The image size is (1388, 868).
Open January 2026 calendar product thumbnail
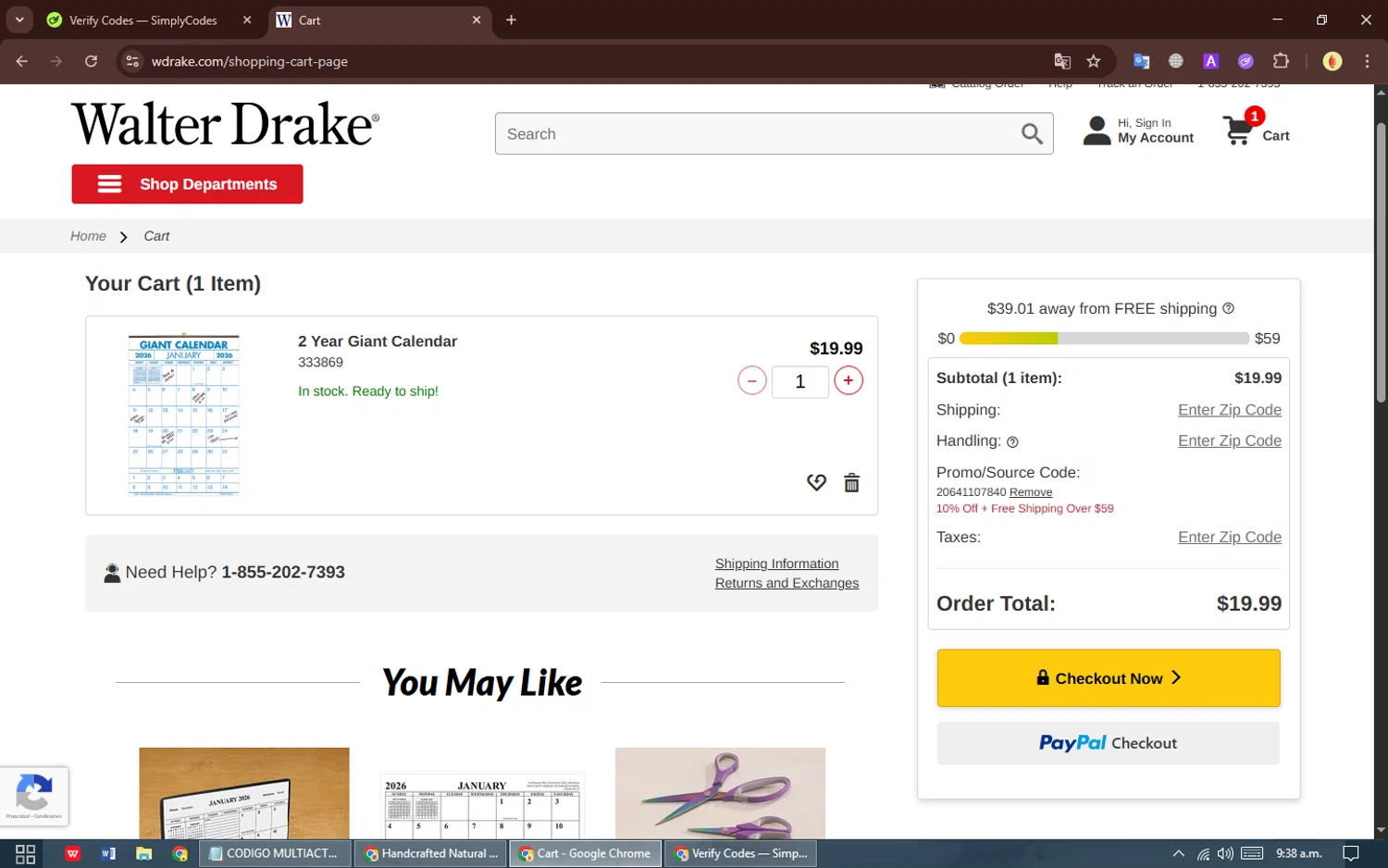pos(482,807)
